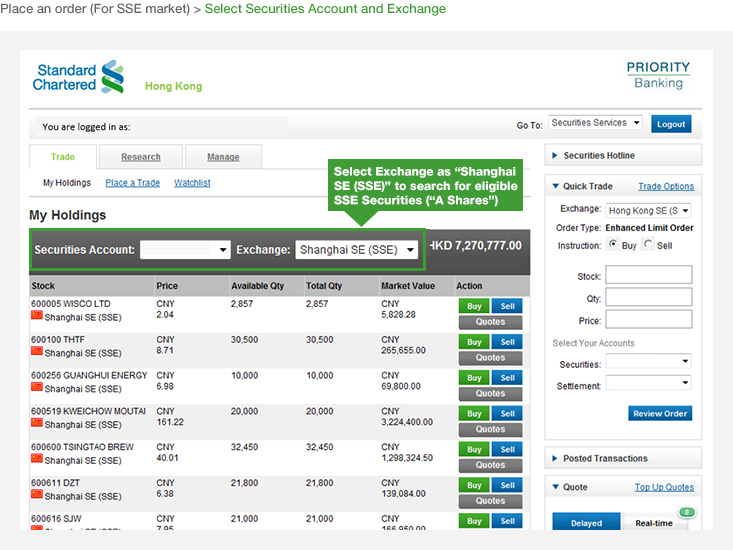Screen dimensions: 733x550
Task: Switch to the Trade tab
Action: coord(63,157)
